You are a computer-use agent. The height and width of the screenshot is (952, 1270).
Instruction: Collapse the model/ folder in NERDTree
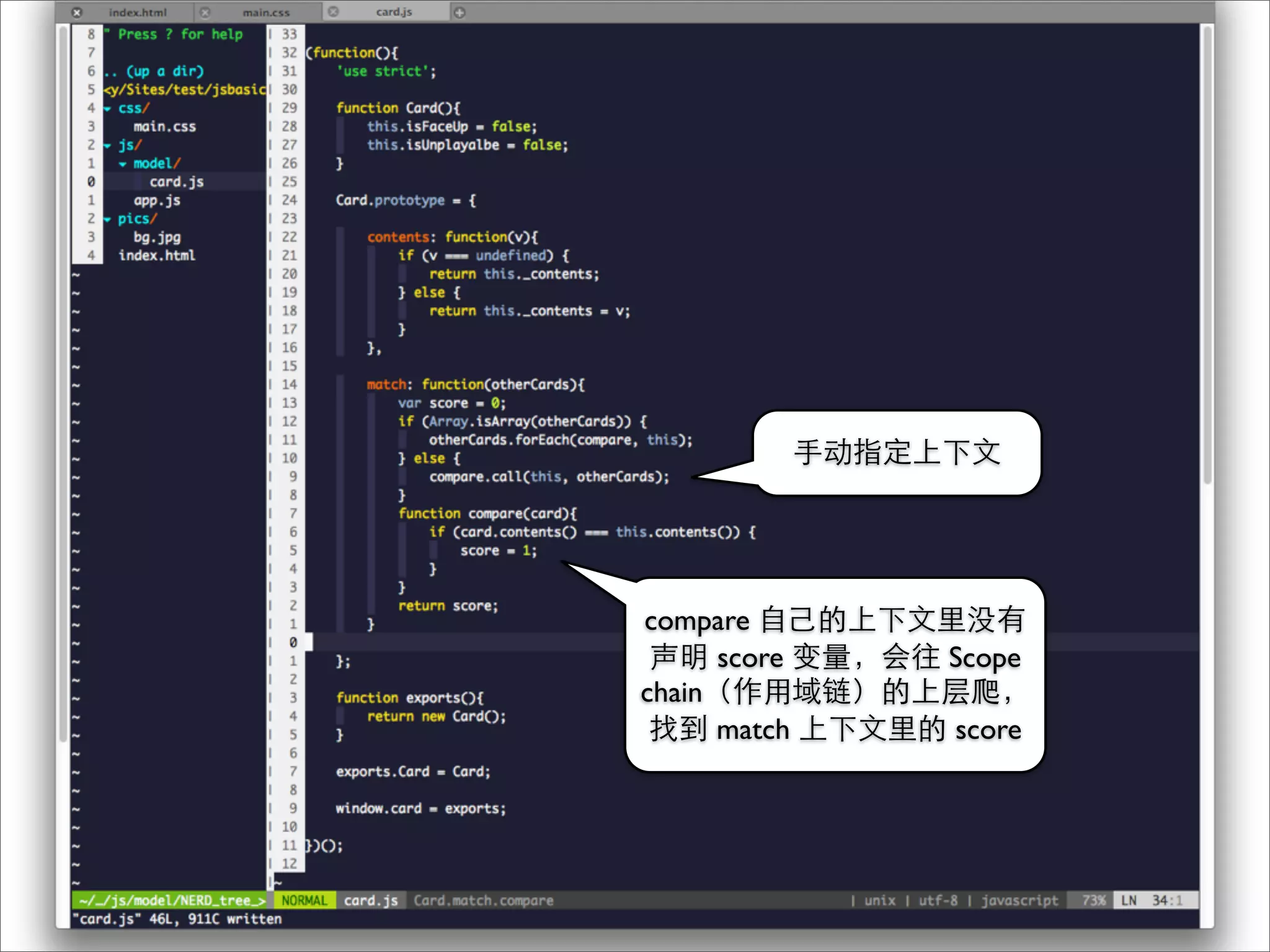[x=123, y=164]
